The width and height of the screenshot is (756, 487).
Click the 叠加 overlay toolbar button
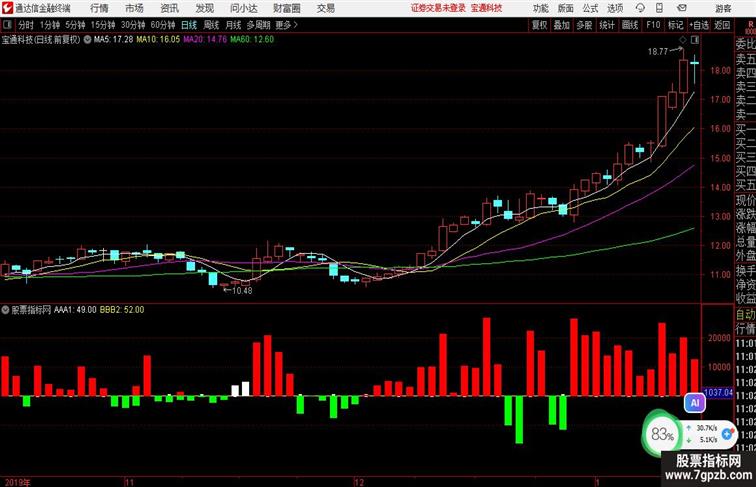(562, 25)
